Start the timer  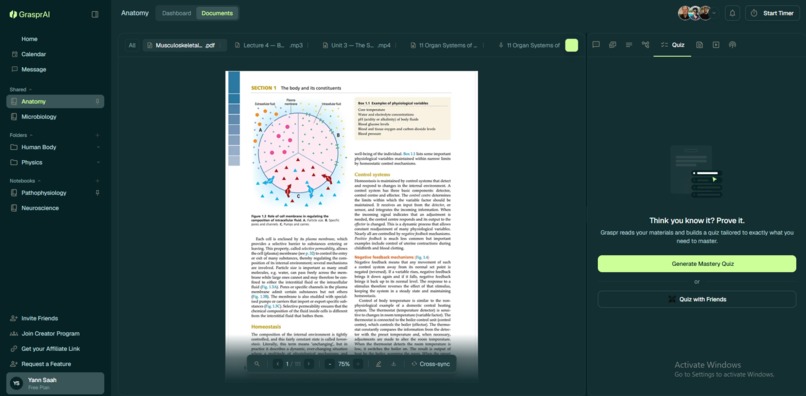[x=772, y=13]
